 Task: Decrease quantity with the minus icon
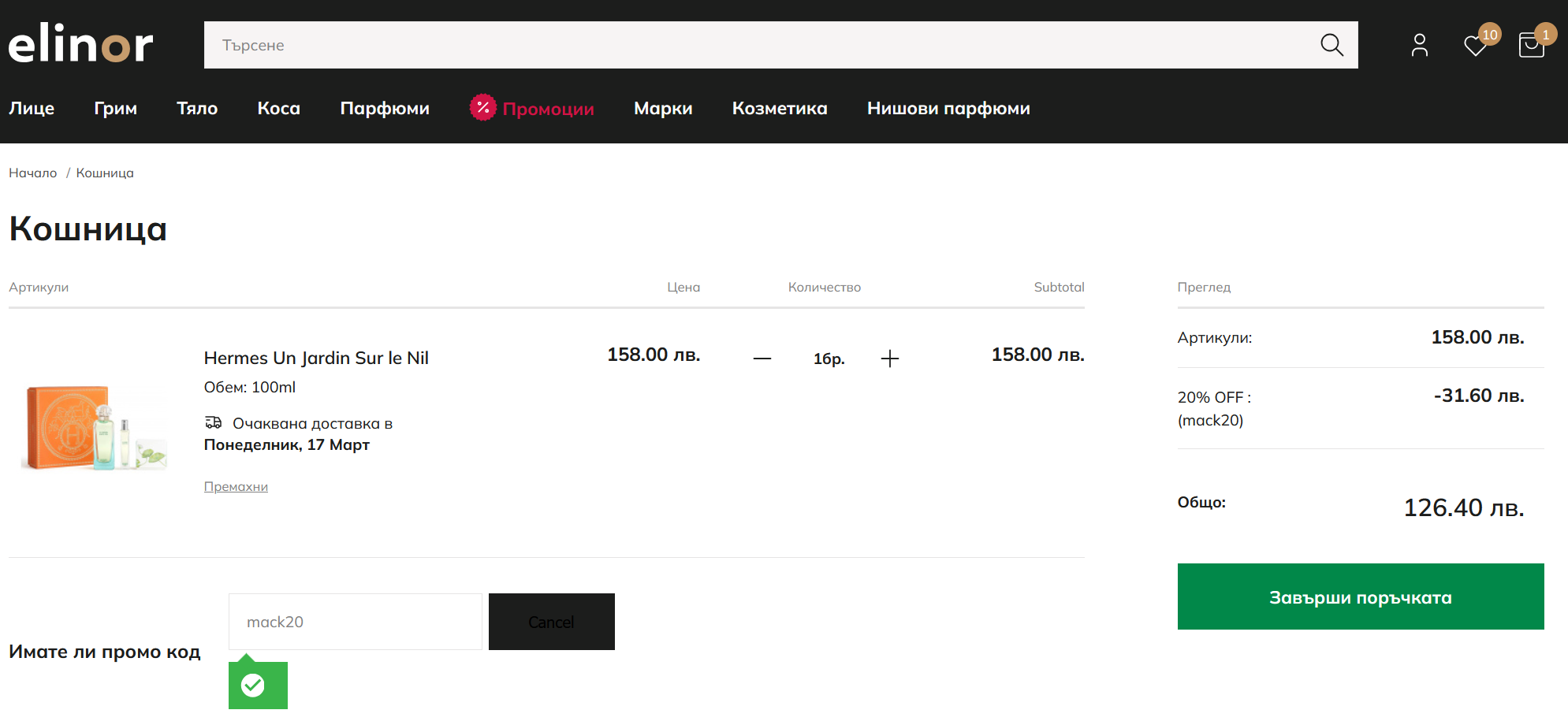pos(762,359)
